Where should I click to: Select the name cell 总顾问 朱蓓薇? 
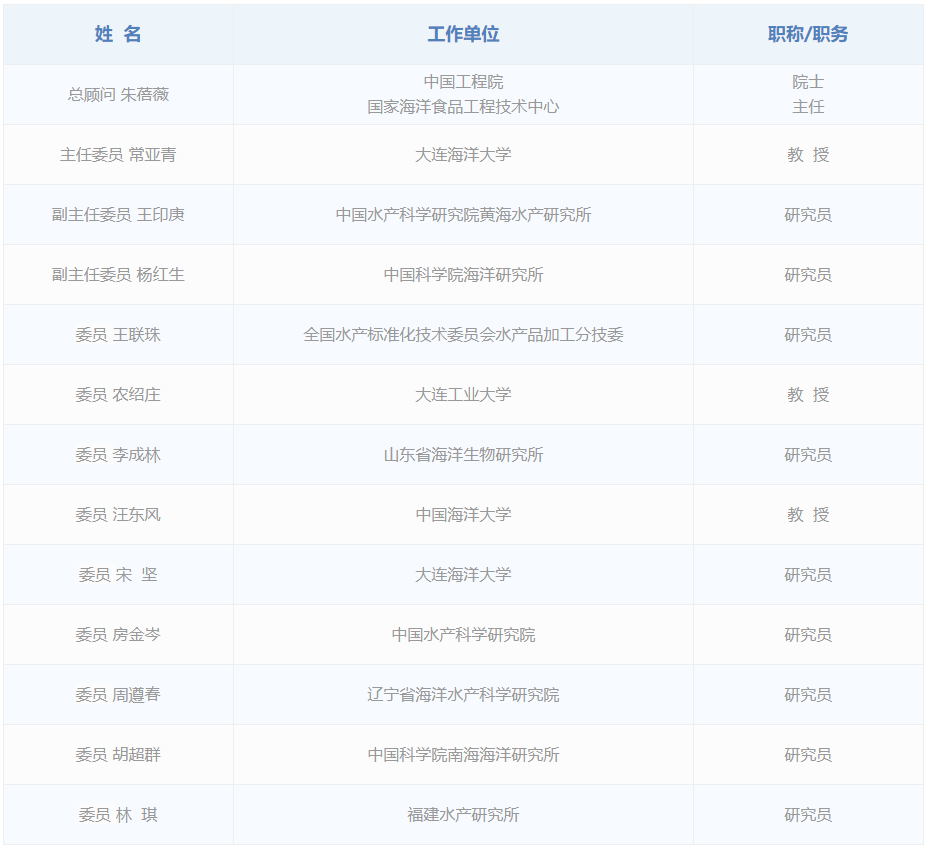[x=118, y=94]
